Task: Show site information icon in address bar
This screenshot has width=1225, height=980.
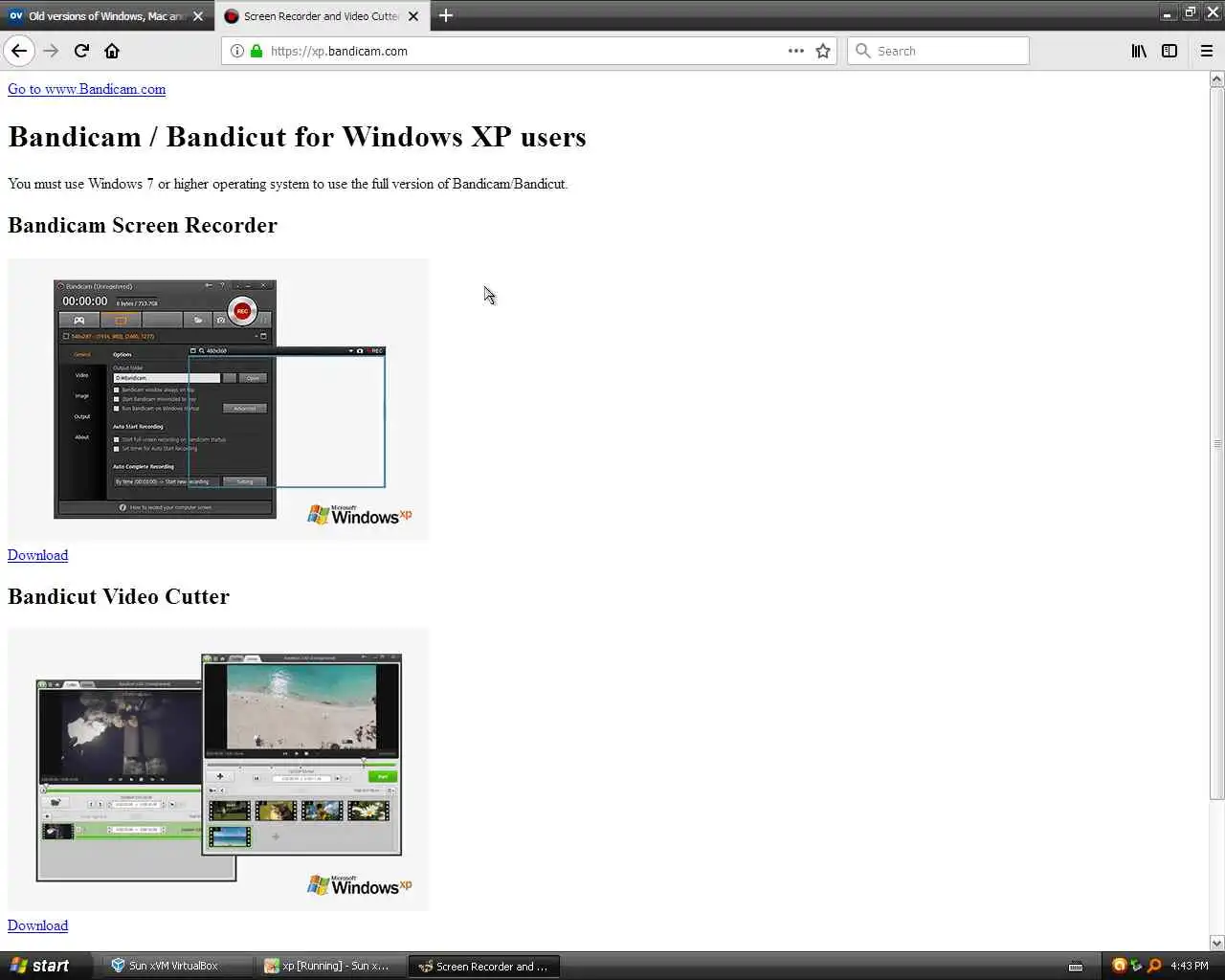Action: pos(236,51)
